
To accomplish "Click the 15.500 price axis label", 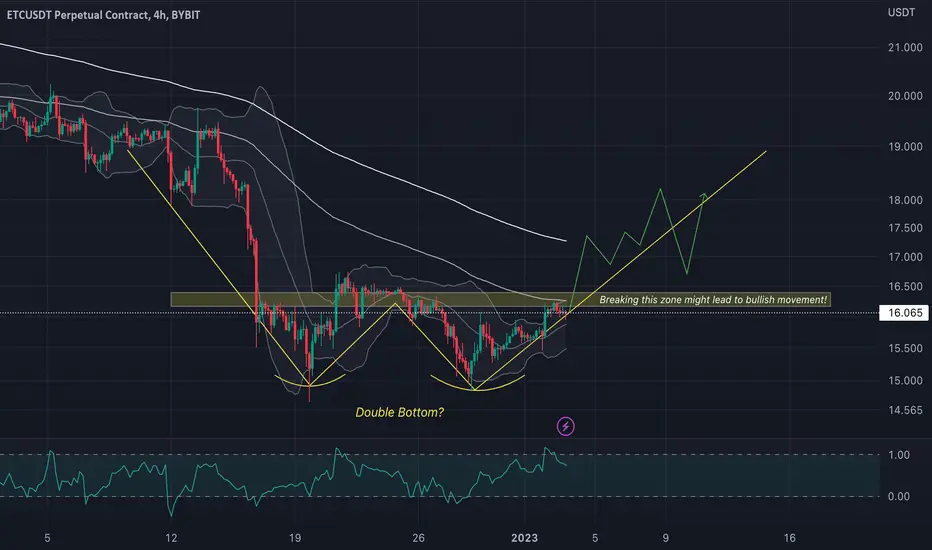I will tap(905, 348).
